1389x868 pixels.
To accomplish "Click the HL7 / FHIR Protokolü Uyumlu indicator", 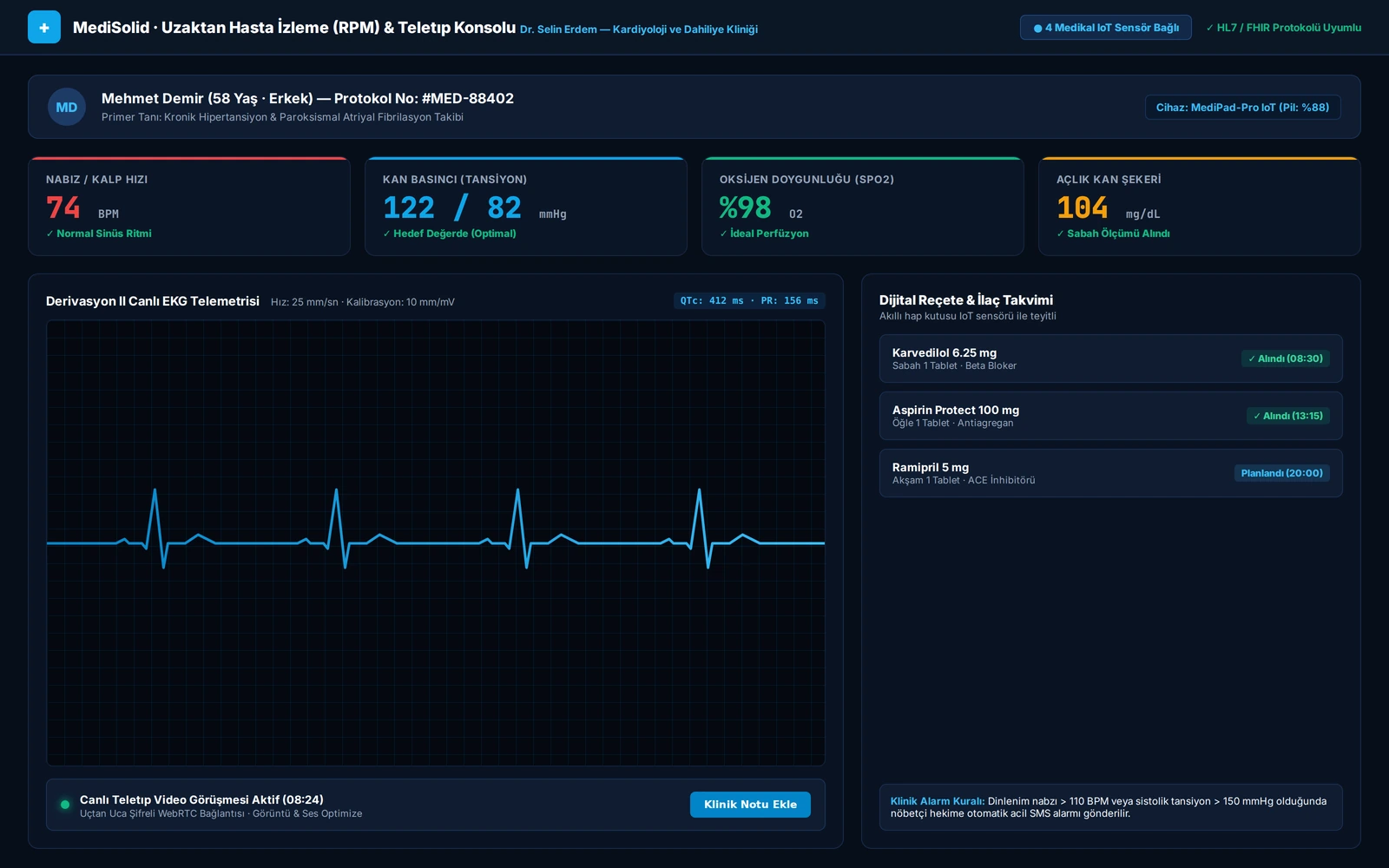I will point(1283,28).
